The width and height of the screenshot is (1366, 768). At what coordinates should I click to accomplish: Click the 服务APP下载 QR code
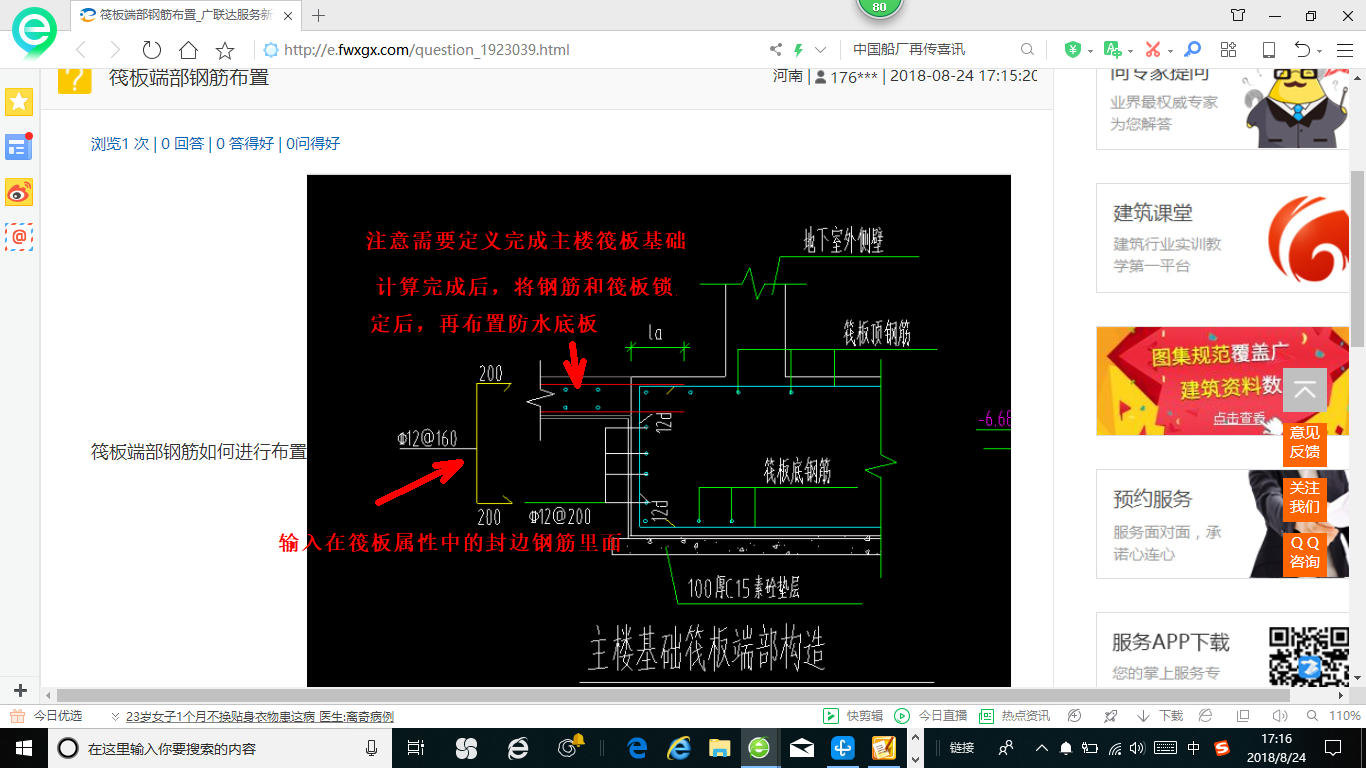pyautogui.click(x=1309, y=654)
